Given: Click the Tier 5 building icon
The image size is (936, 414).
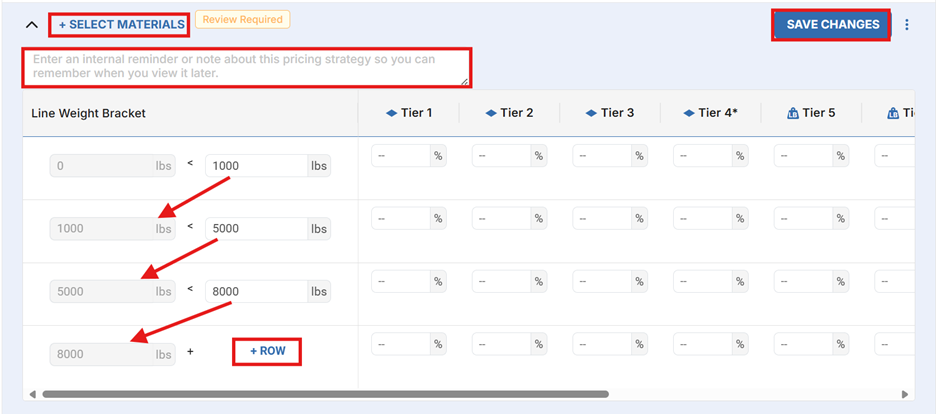Looking at the screenshot, I should pyautogui.click(x=794, y=113).
